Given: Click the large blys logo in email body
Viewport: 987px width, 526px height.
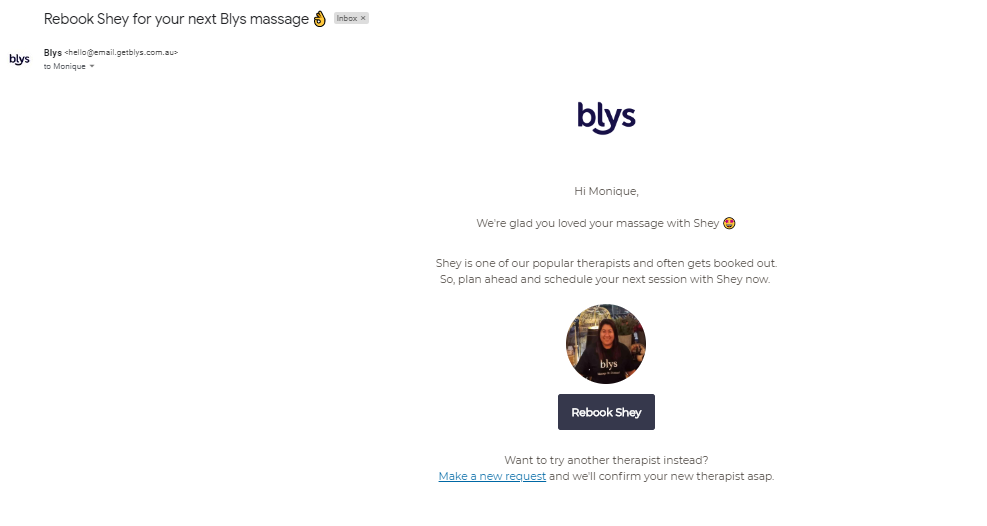Looking at the screenshot, I should (x=606, y=118).
